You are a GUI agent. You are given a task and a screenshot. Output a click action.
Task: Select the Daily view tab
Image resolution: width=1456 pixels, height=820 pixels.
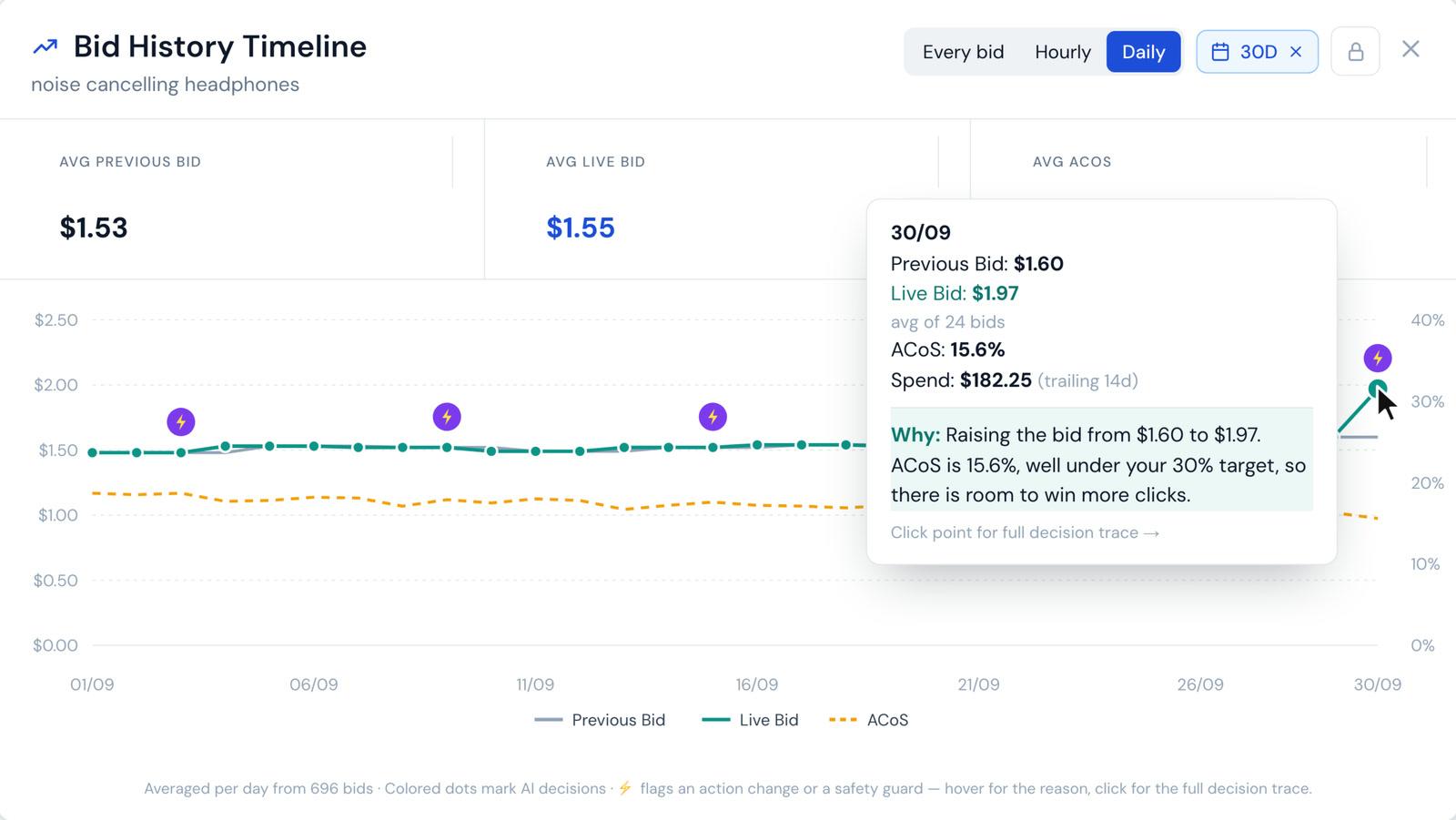point(1143,52)
